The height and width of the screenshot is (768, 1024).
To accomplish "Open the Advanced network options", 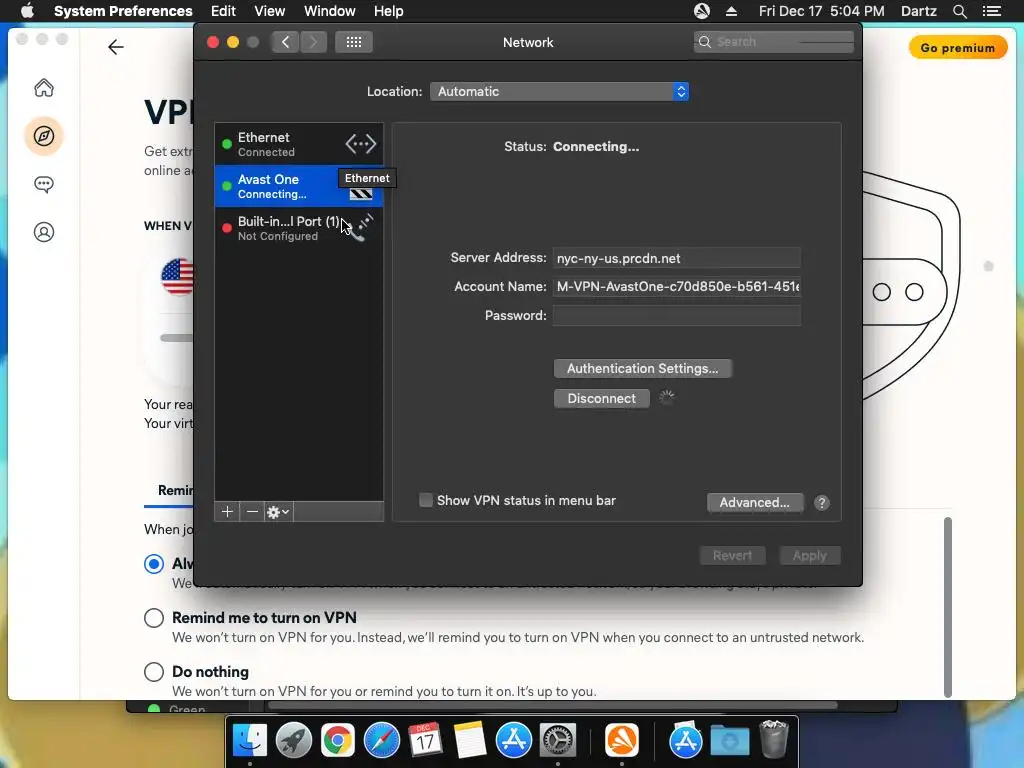I will [x=755, y=502].
